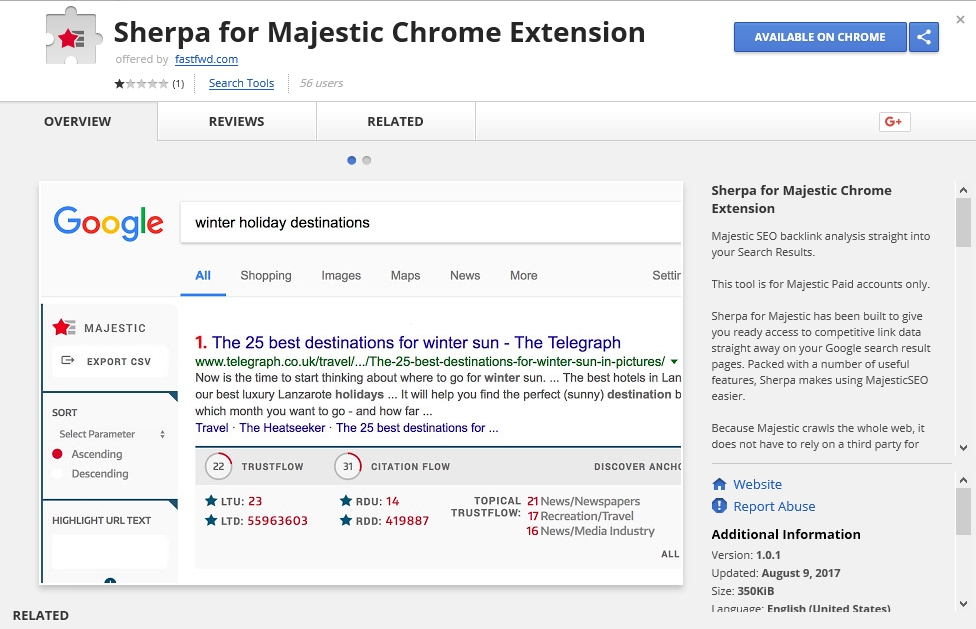Screen dimensions: 976x629
Task: Select the Descending sort radio button
Action: (57, 473)
